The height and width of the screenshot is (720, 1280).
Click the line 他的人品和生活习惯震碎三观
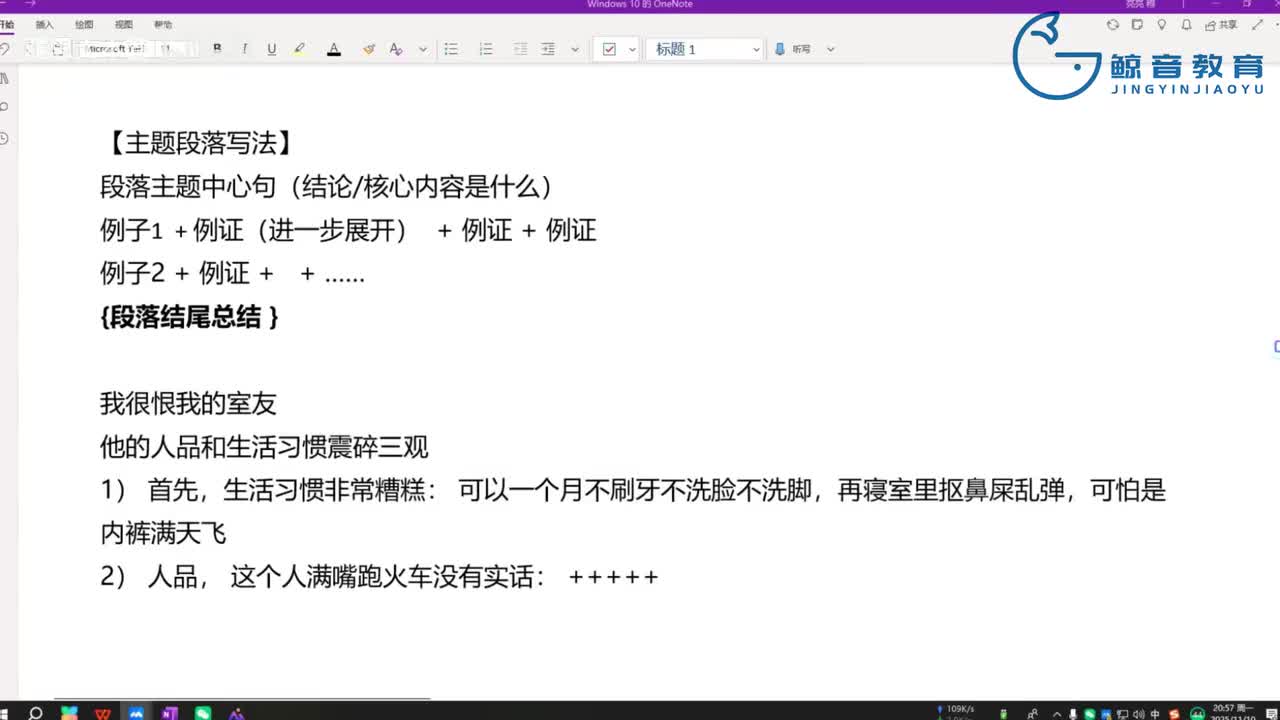[264, 447]
